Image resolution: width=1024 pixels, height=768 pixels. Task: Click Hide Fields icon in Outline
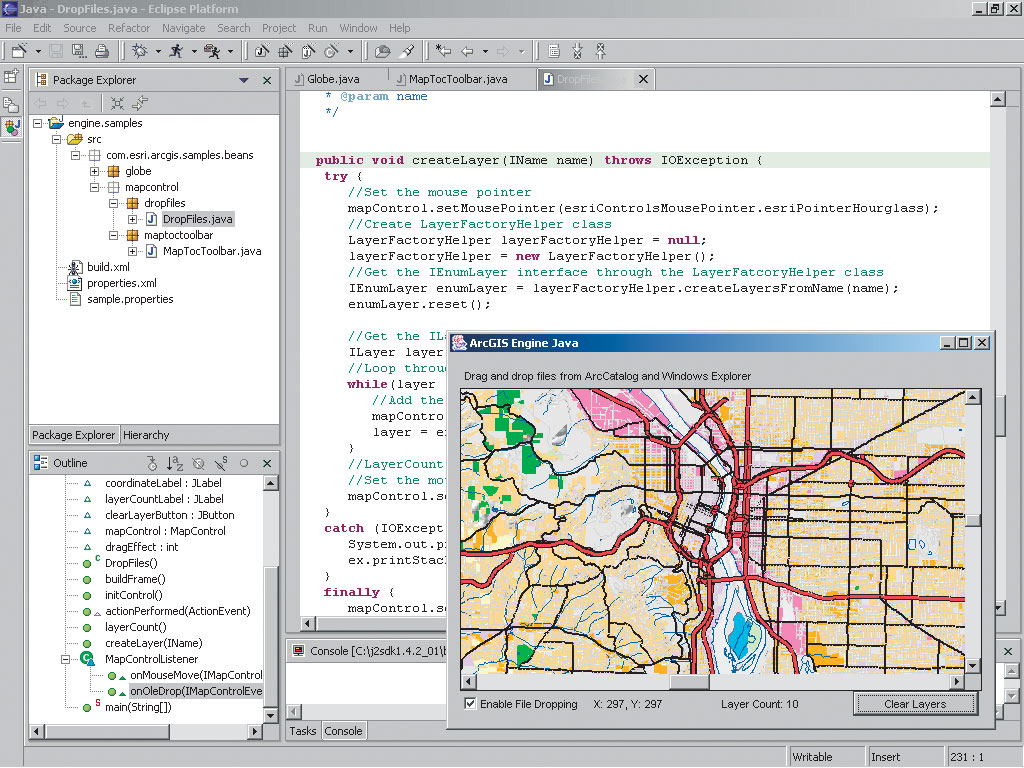(x=198, y=463)
